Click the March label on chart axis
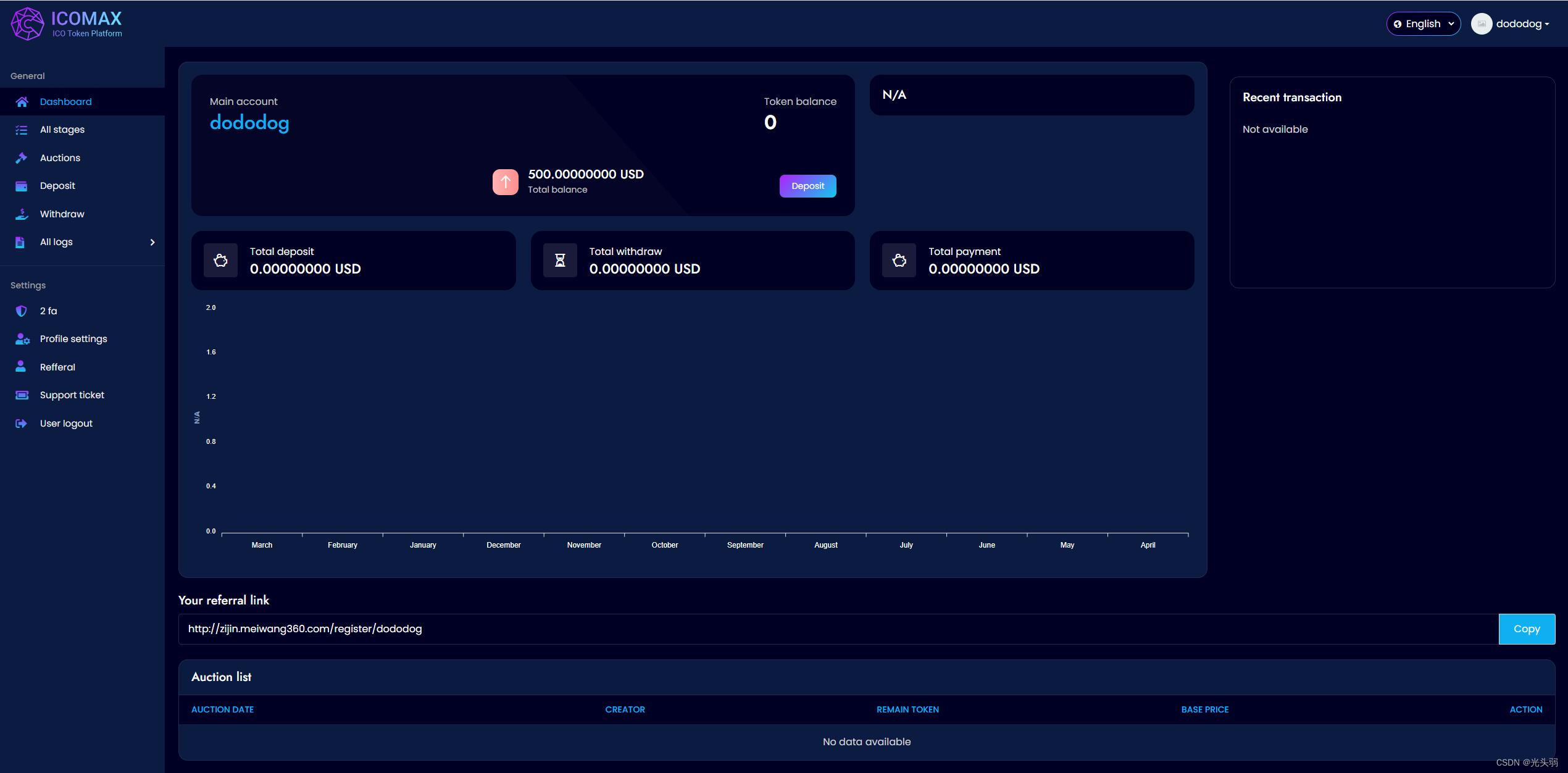Image resolution: width=1568 pixels, height=773 pixels. [x=262, y=545]
